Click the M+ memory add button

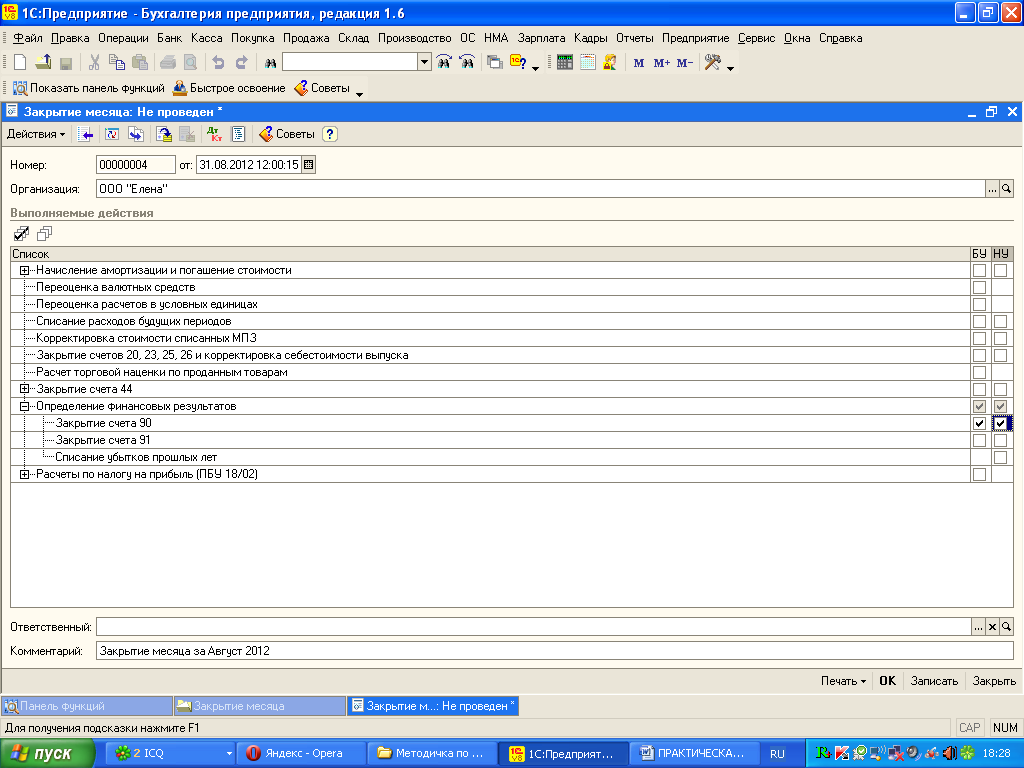(x=662, y=63)
